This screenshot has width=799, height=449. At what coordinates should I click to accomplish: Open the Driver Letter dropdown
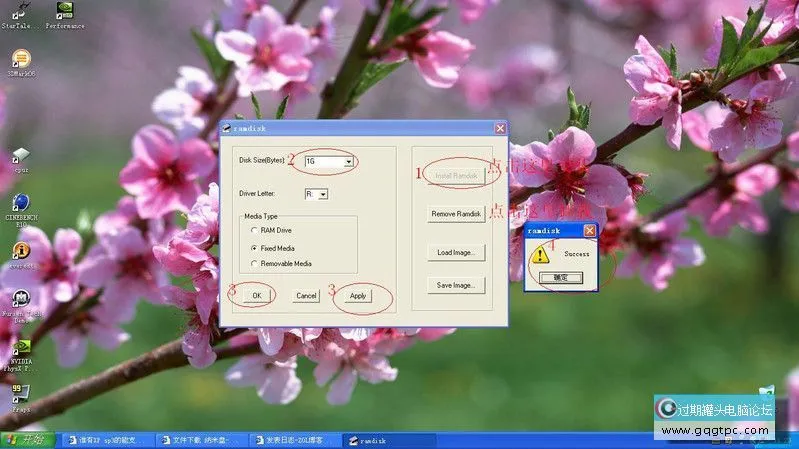pos(323,194)
